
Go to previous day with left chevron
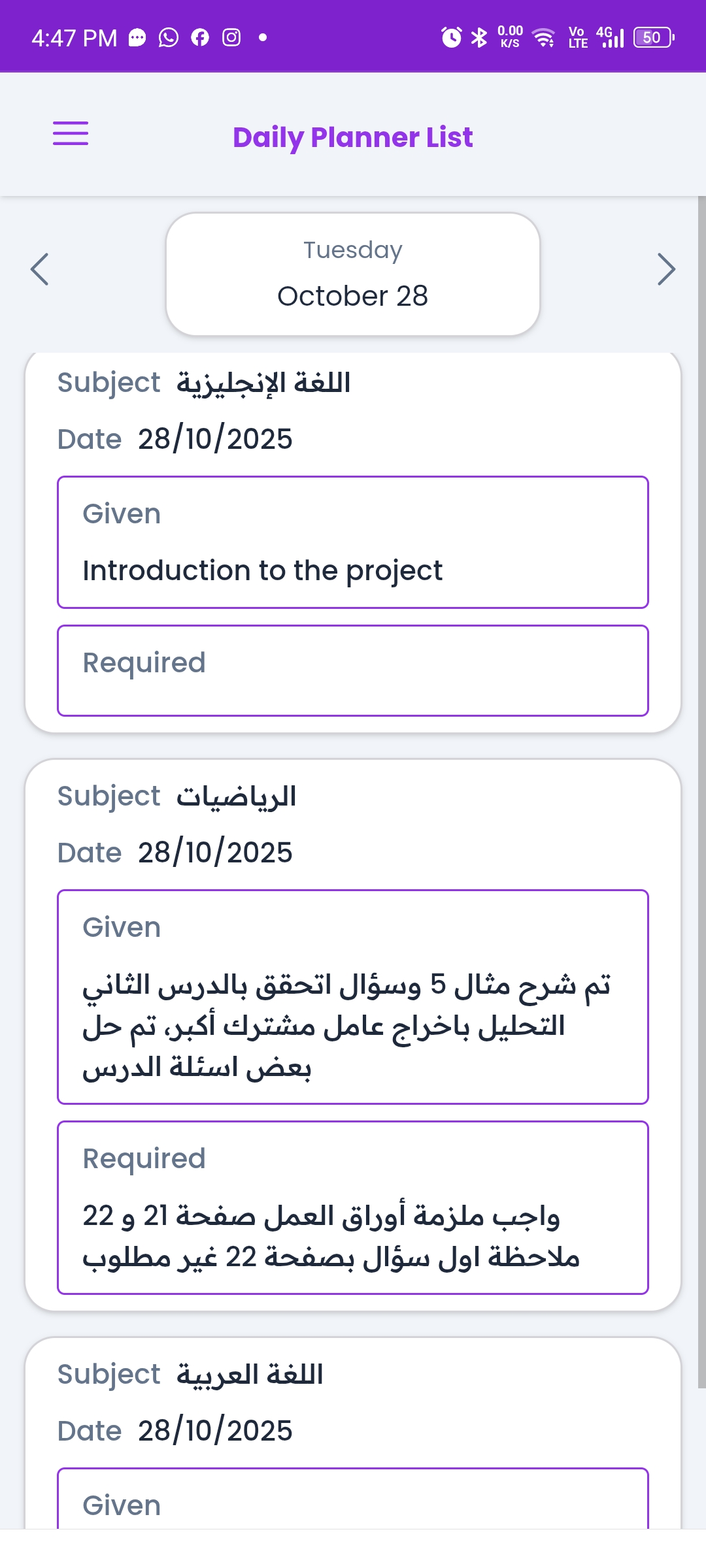40,269
